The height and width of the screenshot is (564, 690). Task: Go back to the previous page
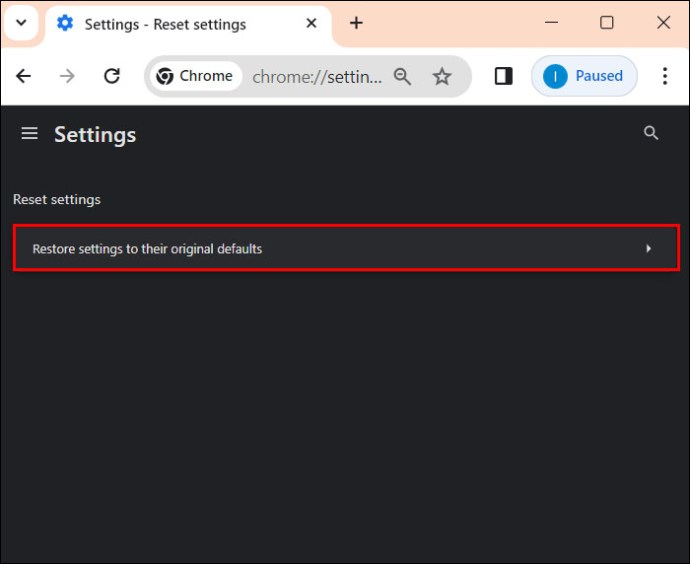coord(23,76)
